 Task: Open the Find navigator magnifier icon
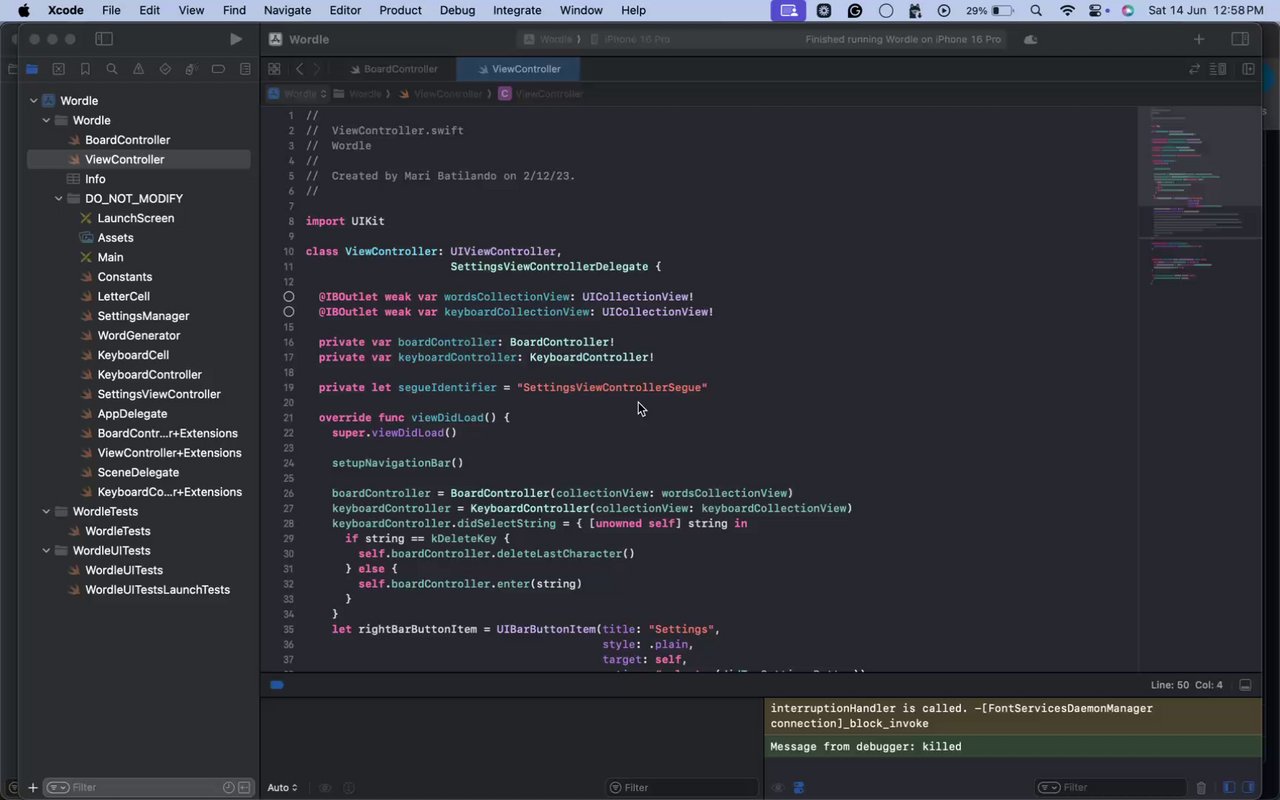pos(112,69)
